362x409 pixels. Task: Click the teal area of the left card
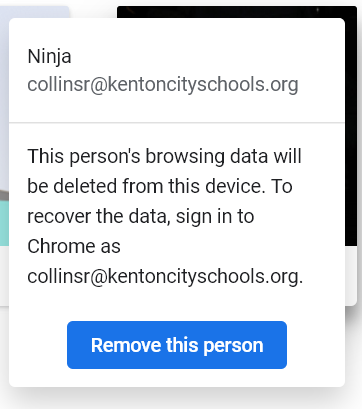(x=4, y=223)
